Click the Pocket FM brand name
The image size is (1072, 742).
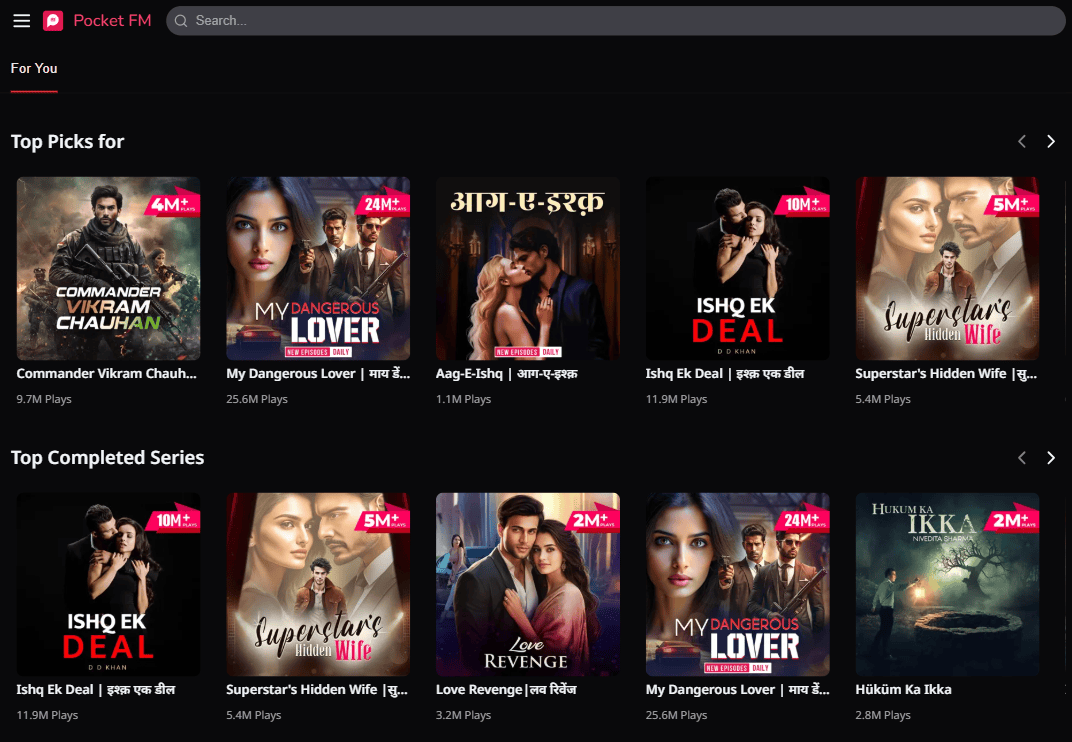pyautogui.click(x=112, y=21)
